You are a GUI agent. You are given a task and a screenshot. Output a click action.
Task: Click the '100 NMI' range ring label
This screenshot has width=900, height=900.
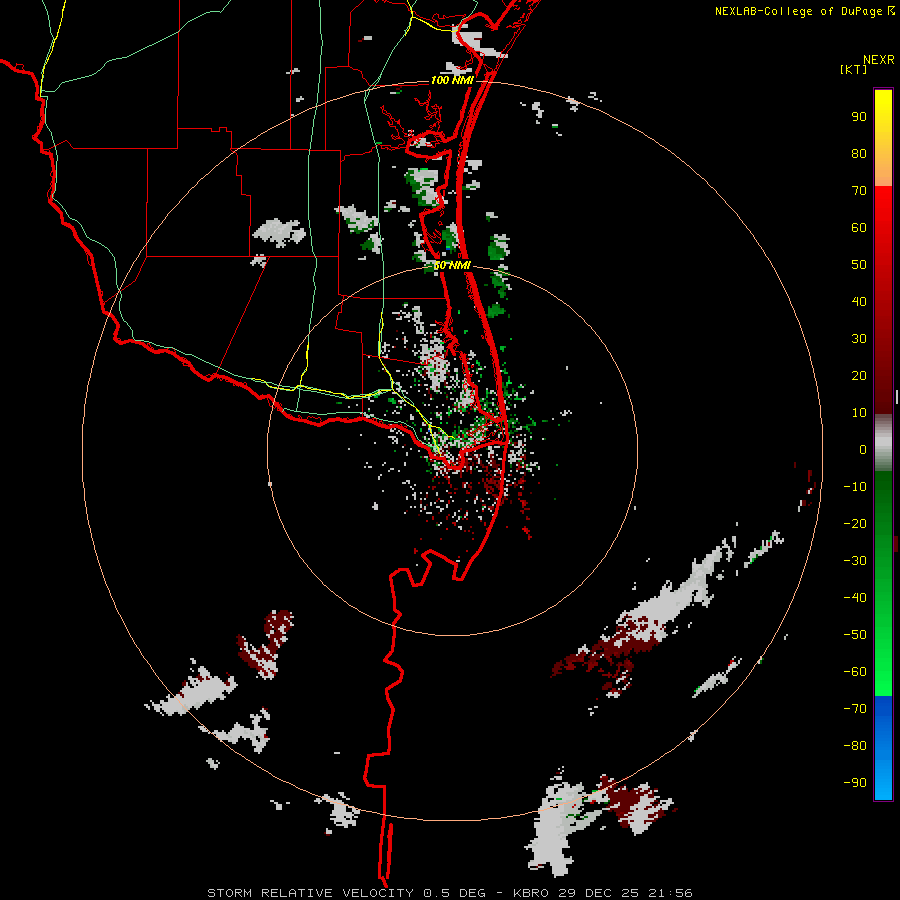452,80
